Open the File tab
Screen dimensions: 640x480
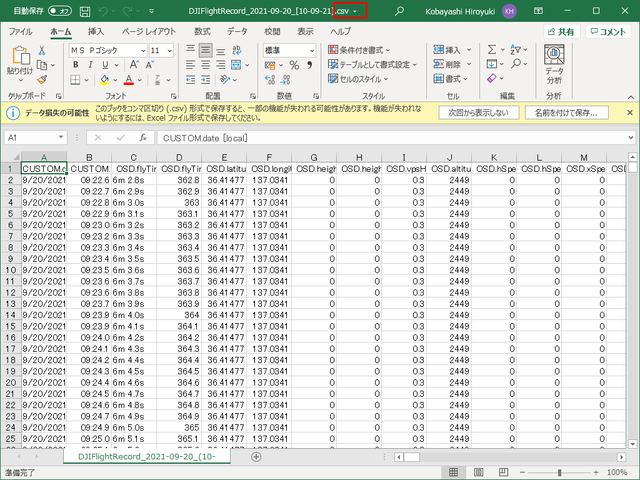pyautogui.click(x=20, y=31)
